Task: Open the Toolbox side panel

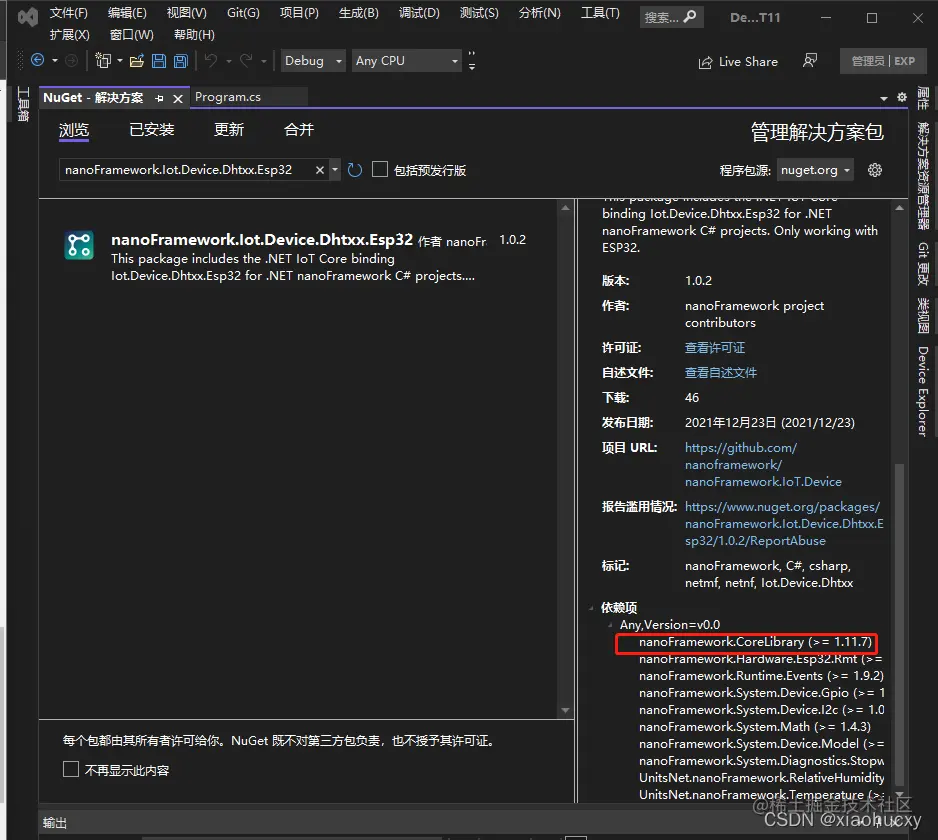Action: pos(23,104)
